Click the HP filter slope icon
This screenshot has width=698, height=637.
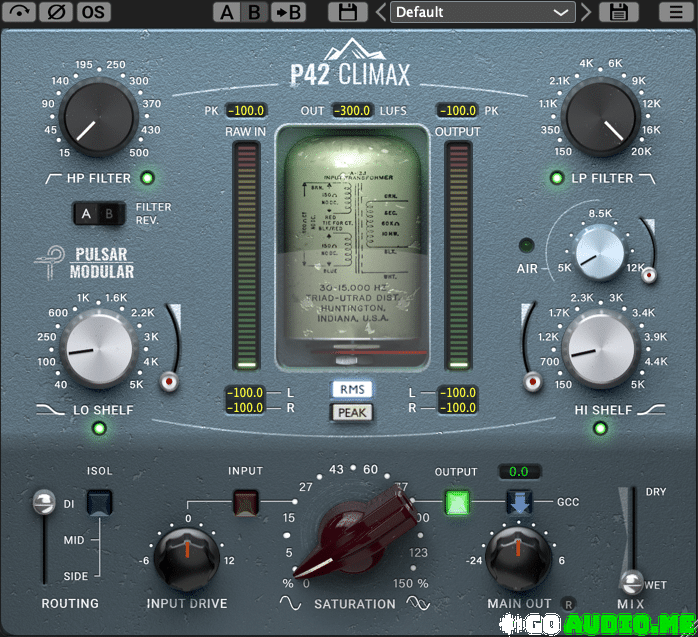tap(53, 179)
